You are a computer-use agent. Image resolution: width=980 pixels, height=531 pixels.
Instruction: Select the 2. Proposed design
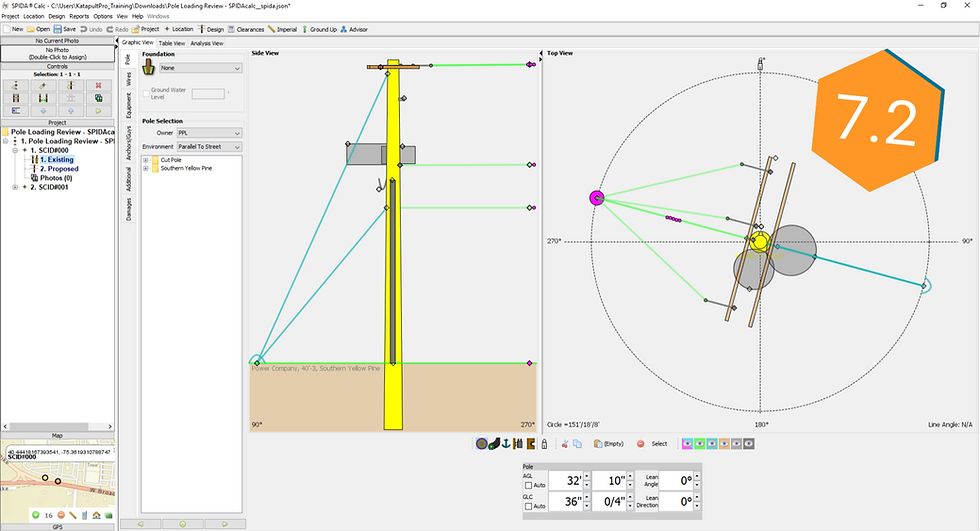tap(59, 169)
